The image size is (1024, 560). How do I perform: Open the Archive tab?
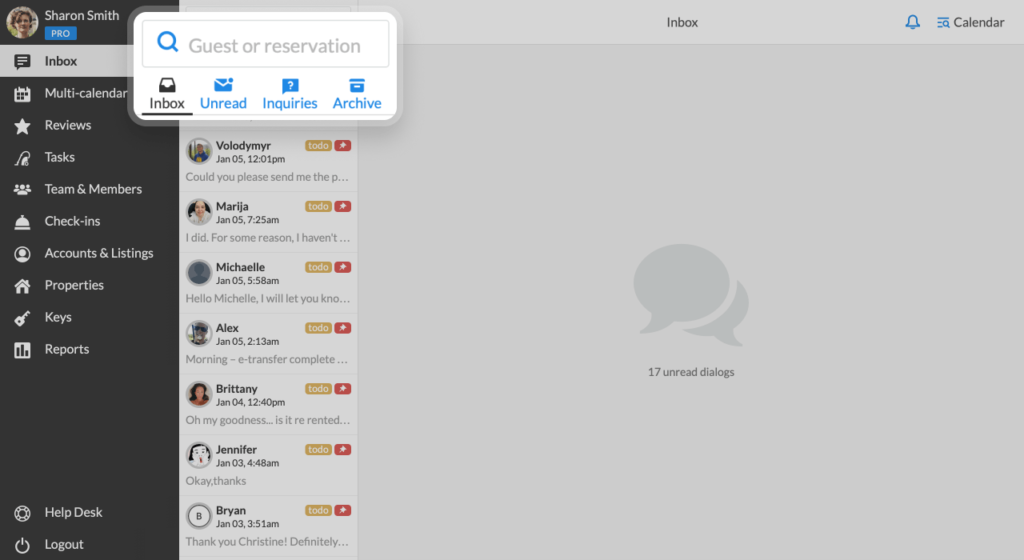(x=357, y=94)
